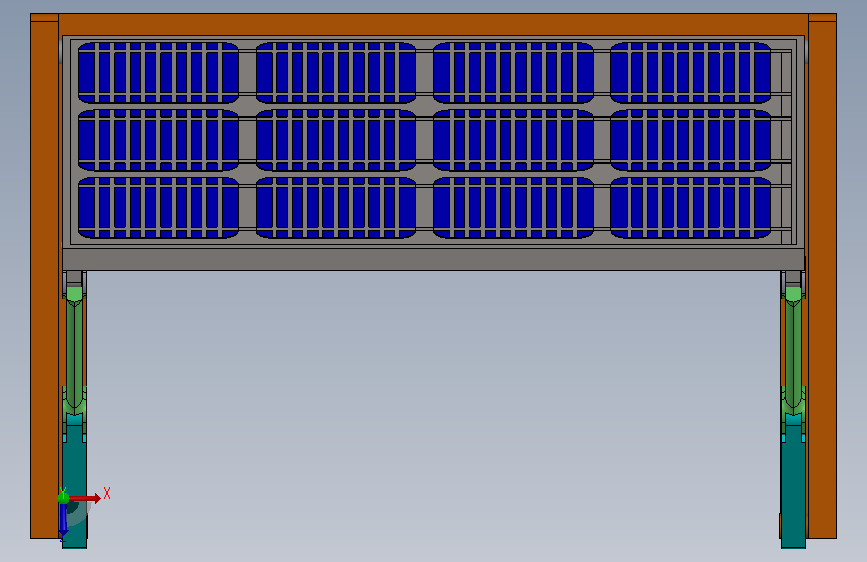Select the left orange vertical frame post

pyautogui.click(x=44, y=277)
